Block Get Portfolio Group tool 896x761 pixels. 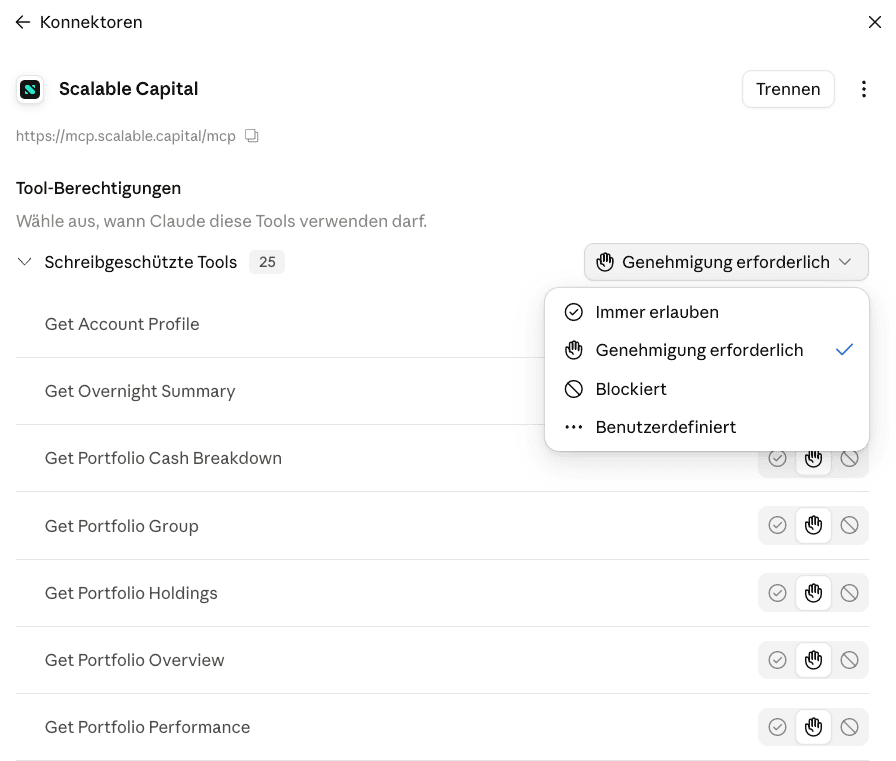[x=849, y=525]
